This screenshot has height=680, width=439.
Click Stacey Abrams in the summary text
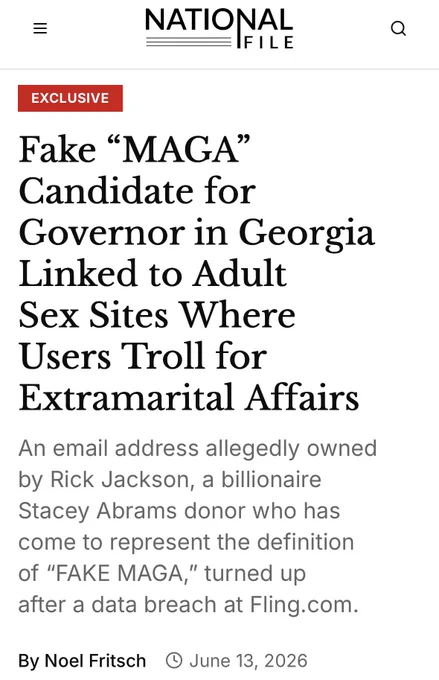(x=98, y=511)
